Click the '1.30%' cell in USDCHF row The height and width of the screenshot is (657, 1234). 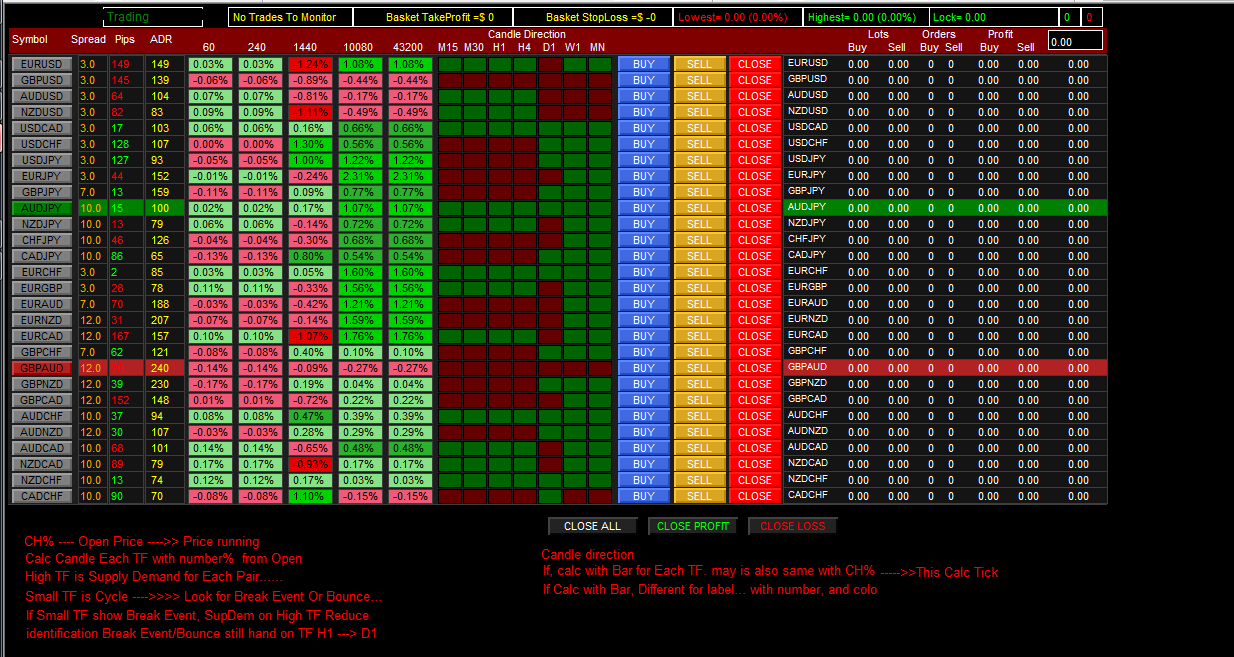tap(309, 144)
